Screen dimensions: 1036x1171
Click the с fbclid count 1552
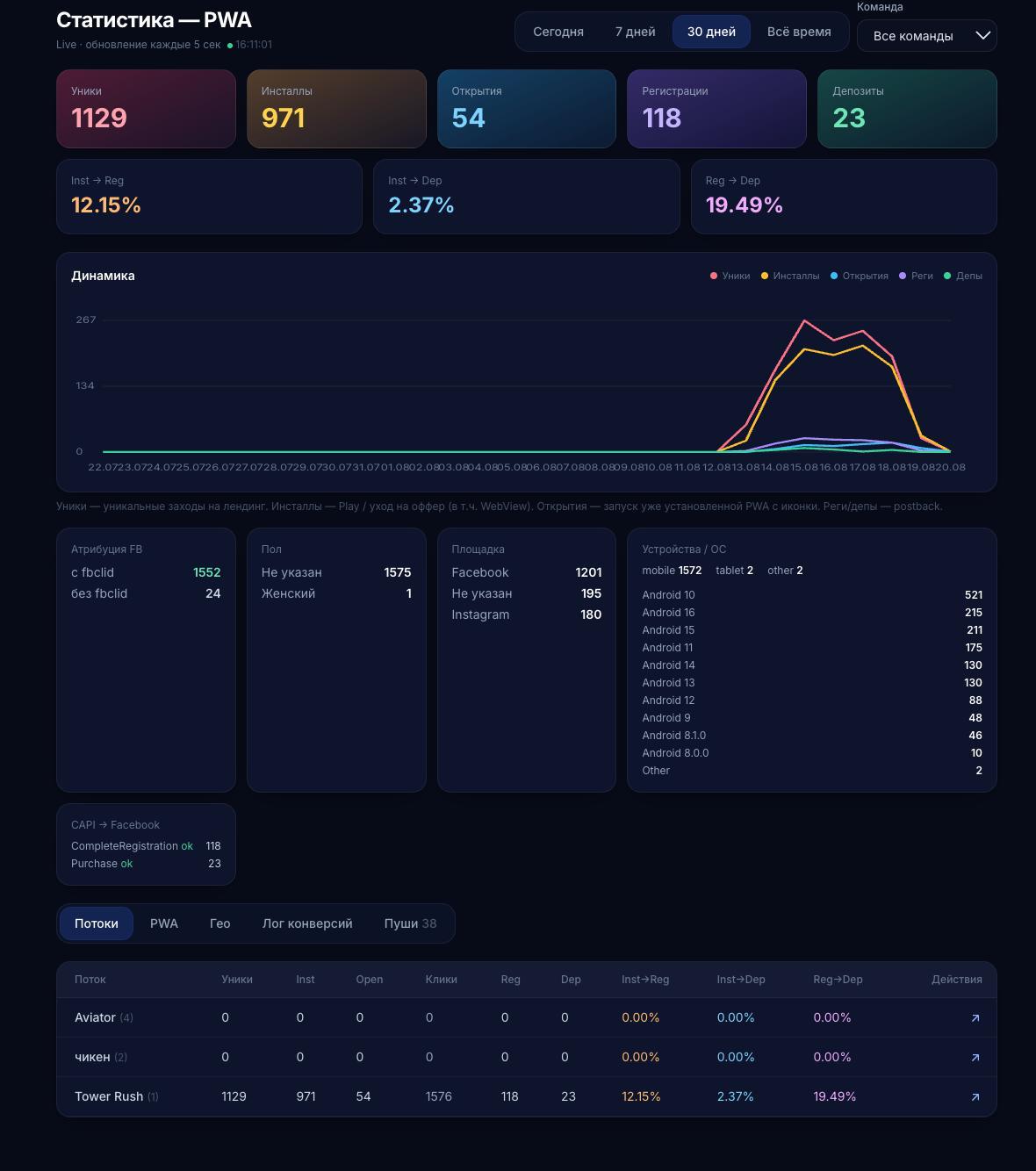[207, 572]
